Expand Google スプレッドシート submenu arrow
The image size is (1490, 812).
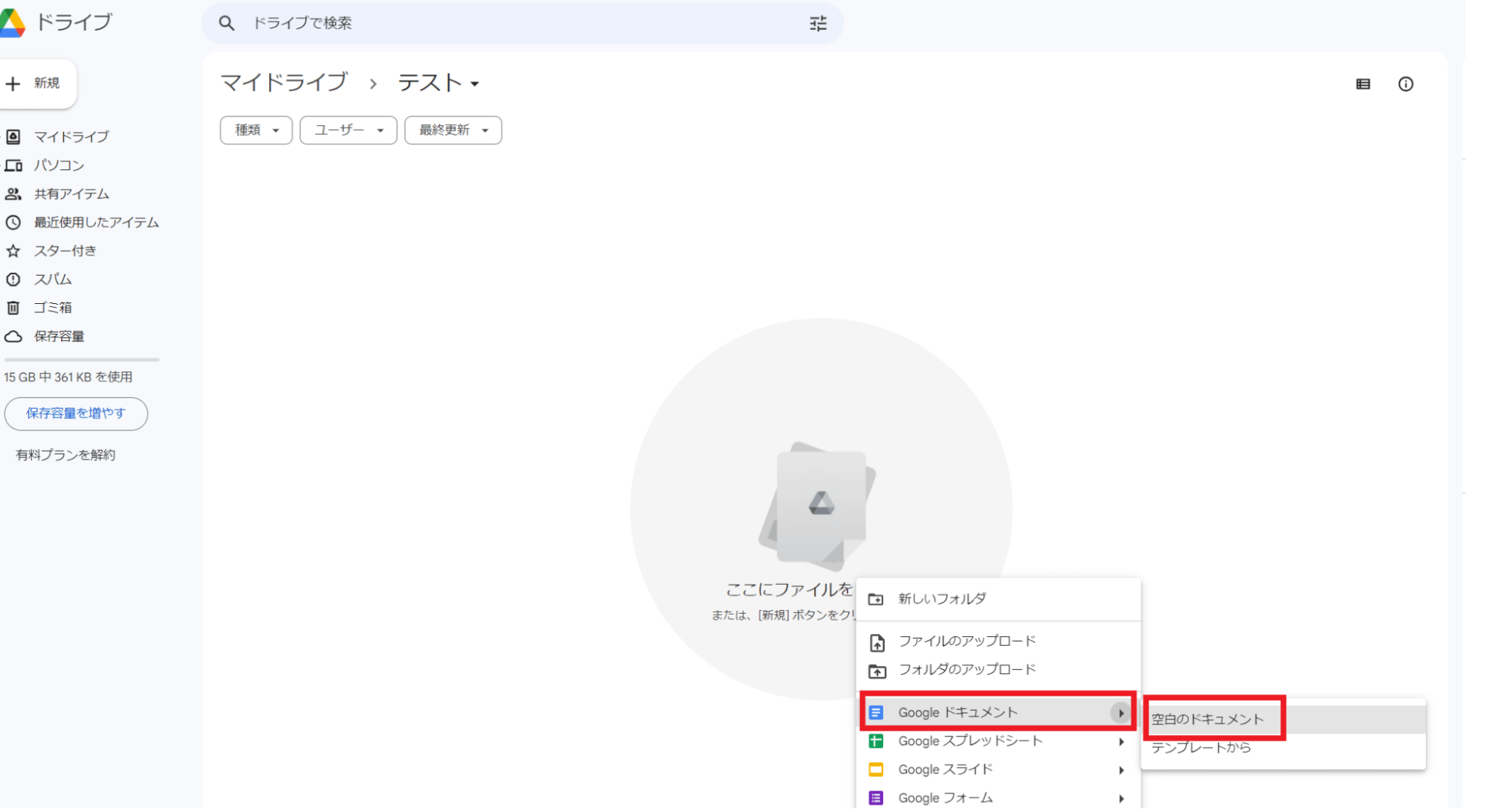(x=1120, y=741)
